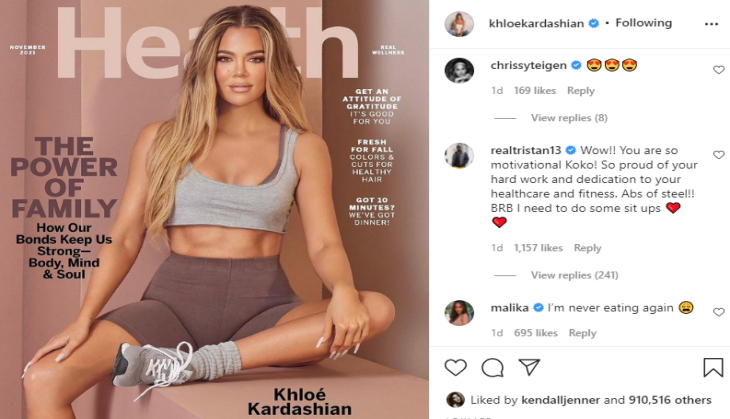730x419 pixels.
Task: Like chrissyteigen's comment heart
Action: [x=719, y=70]
